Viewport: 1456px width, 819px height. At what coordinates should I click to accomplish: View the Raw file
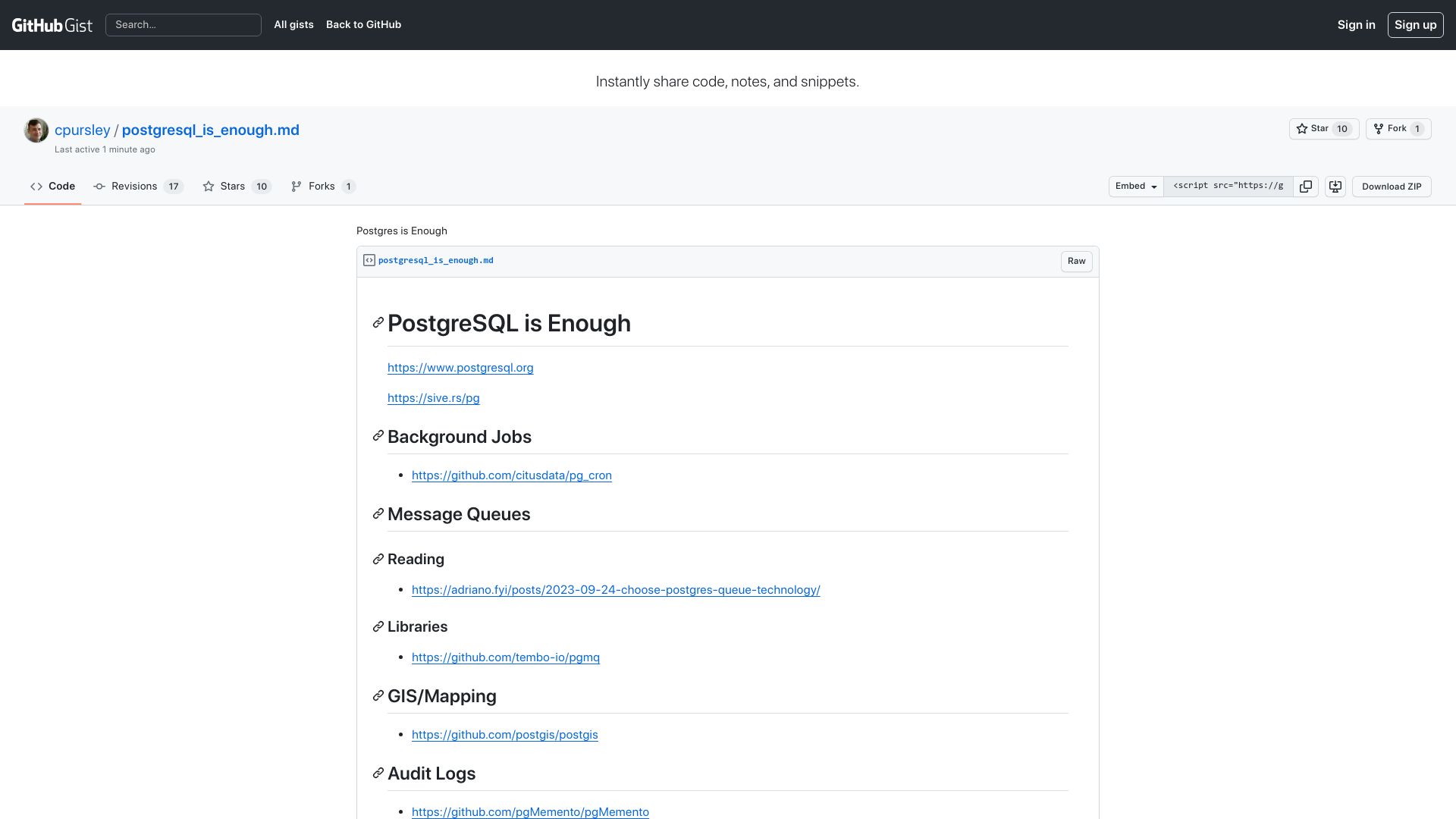[1076, 261]
